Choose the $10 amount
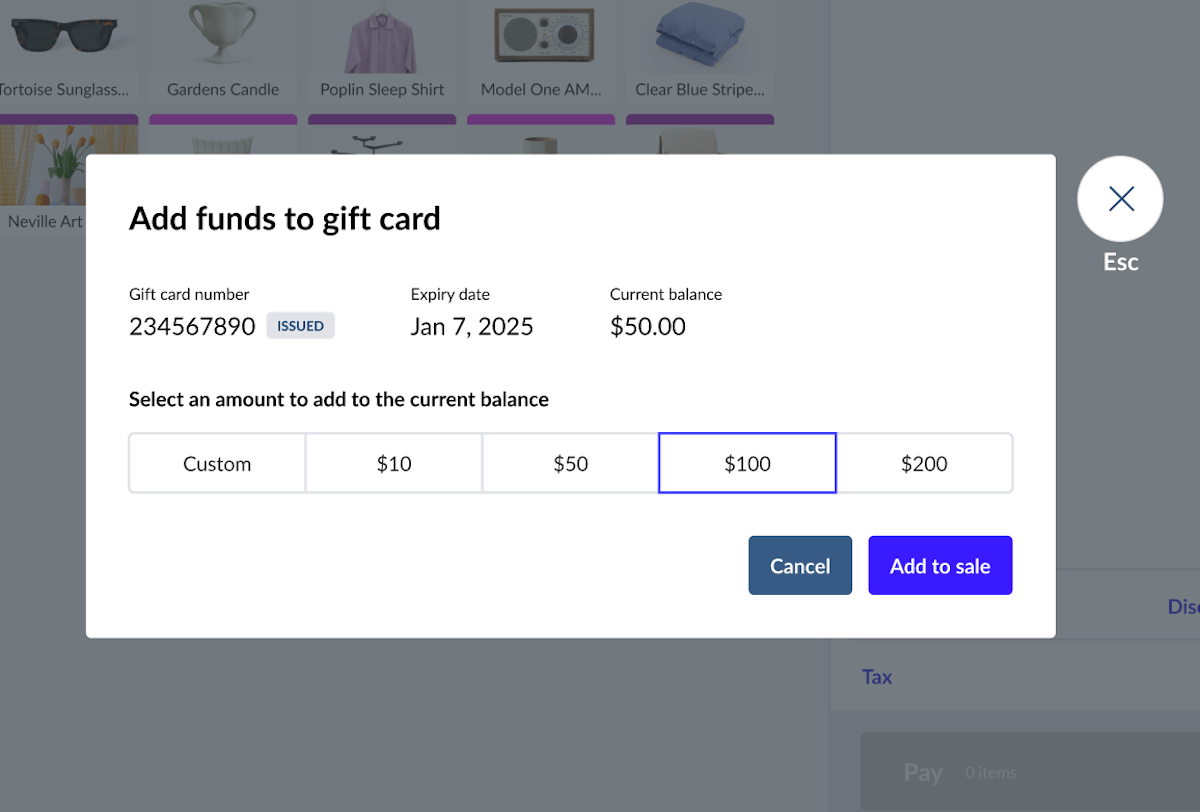 394,464
